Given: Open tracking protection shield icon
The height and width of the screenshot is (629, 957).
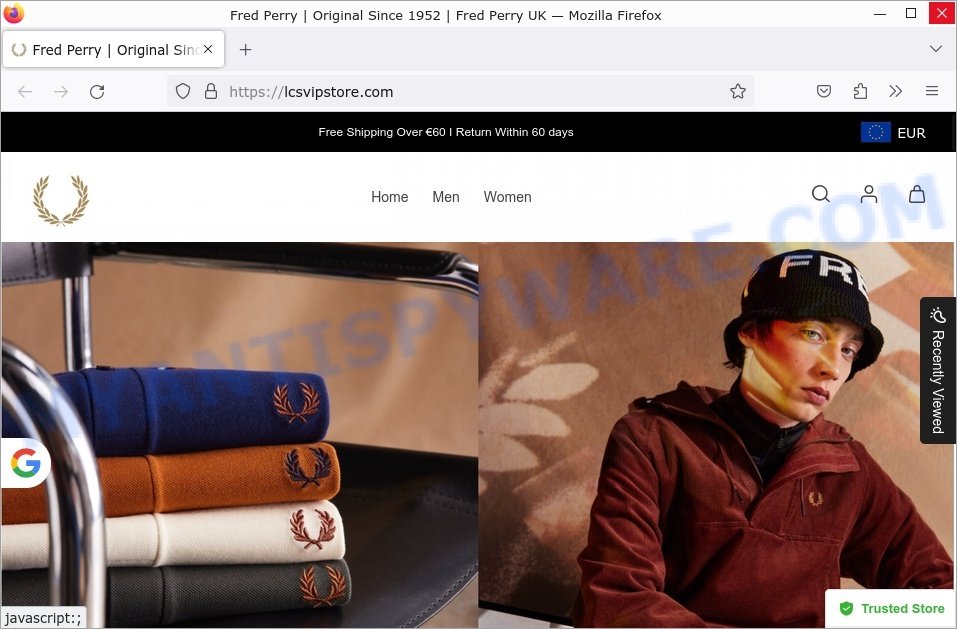Looking at the screenshot, I should pos(183,92).
